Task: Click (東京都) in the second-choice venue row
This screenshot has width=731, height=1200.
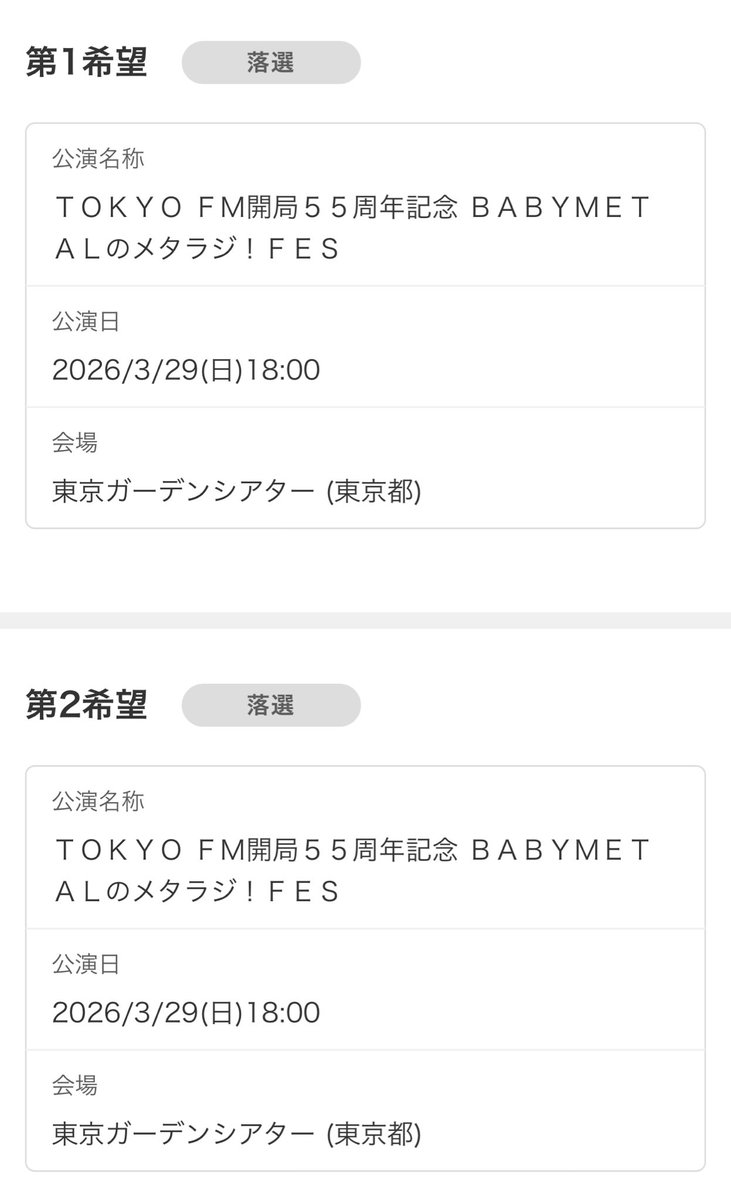Action: pos(375,1135)
